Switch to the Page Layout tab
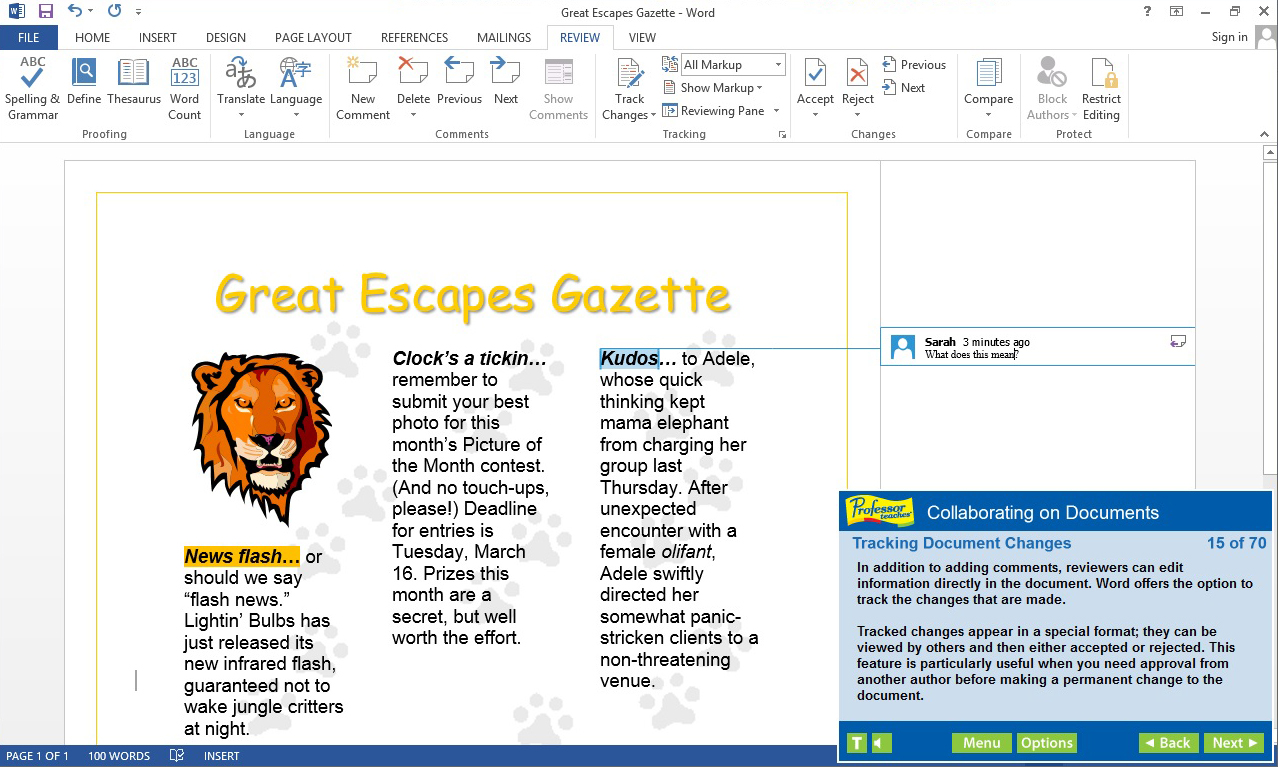Viewport: 1278px width, 767px height. [x=313, y=38]
